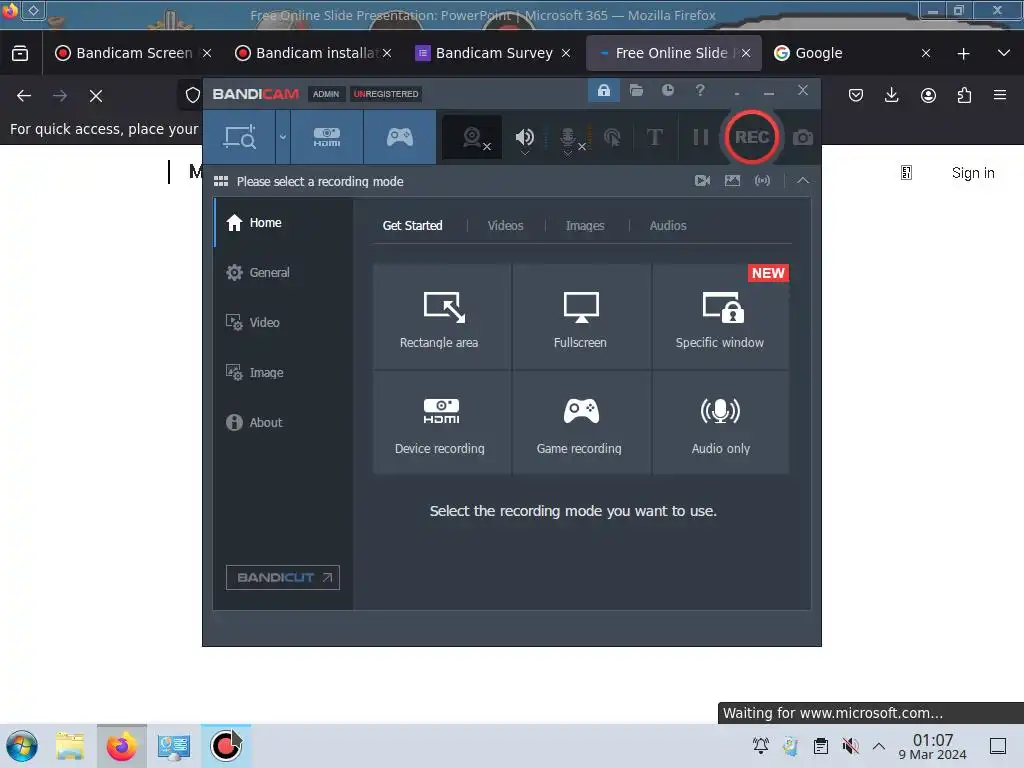
Task: Toggle the text overlay T icon
Action: 654,137
